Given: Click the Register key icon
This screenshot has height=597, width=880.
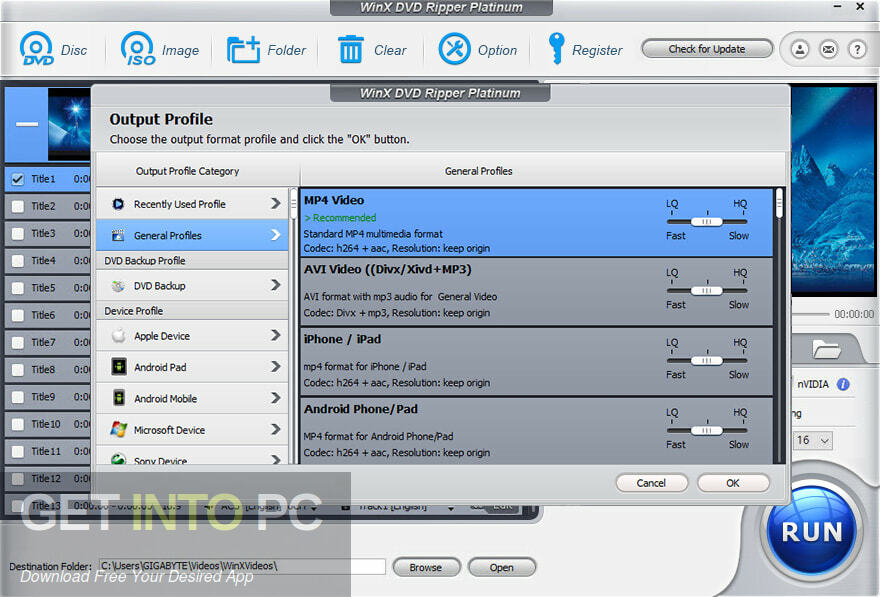Looking at the screenshot, I should point(556,48).
